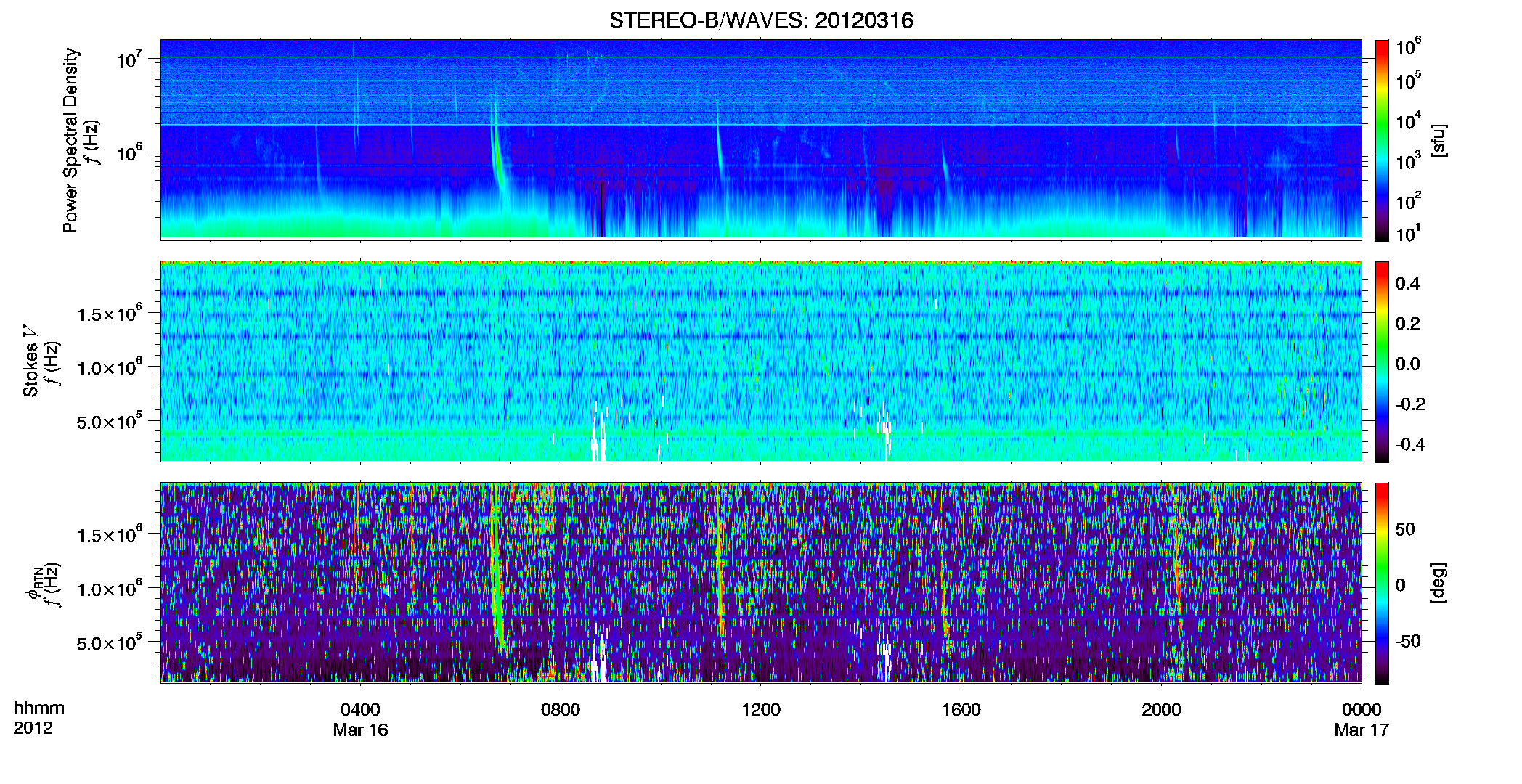
Task: Select the 2000 time tick label
Action: pos(1161,710)
